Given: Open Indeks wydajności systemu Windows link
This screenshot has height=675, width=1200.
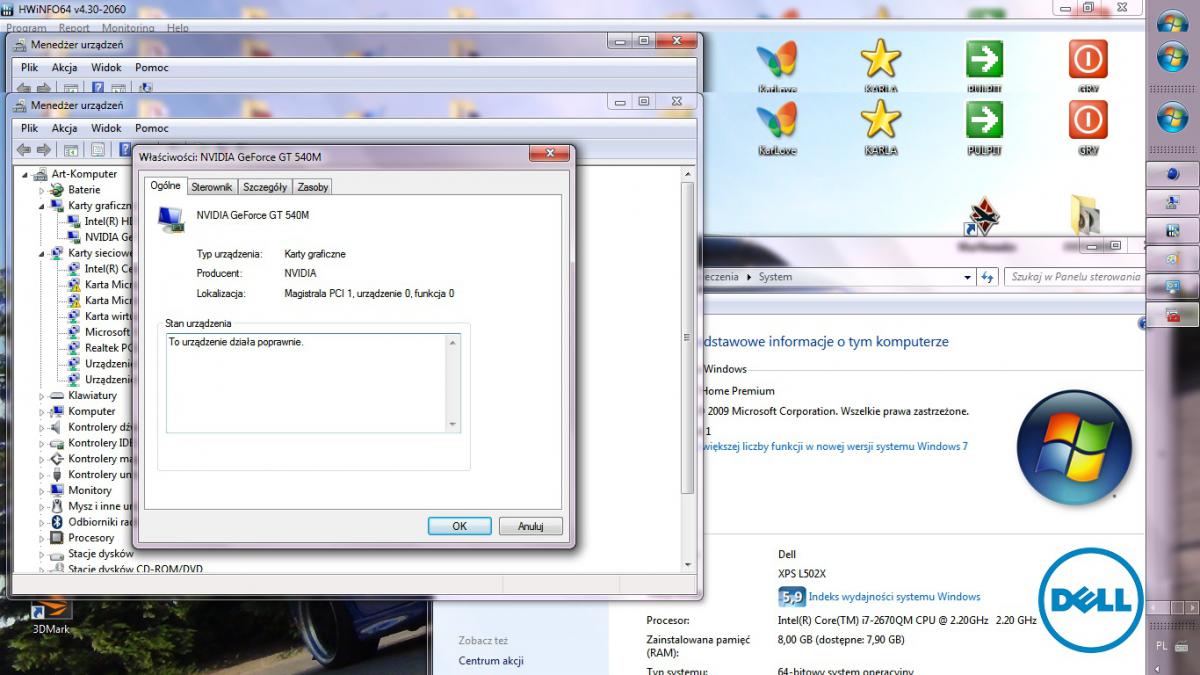Looking at the screenshot, I should coord(894,597).
